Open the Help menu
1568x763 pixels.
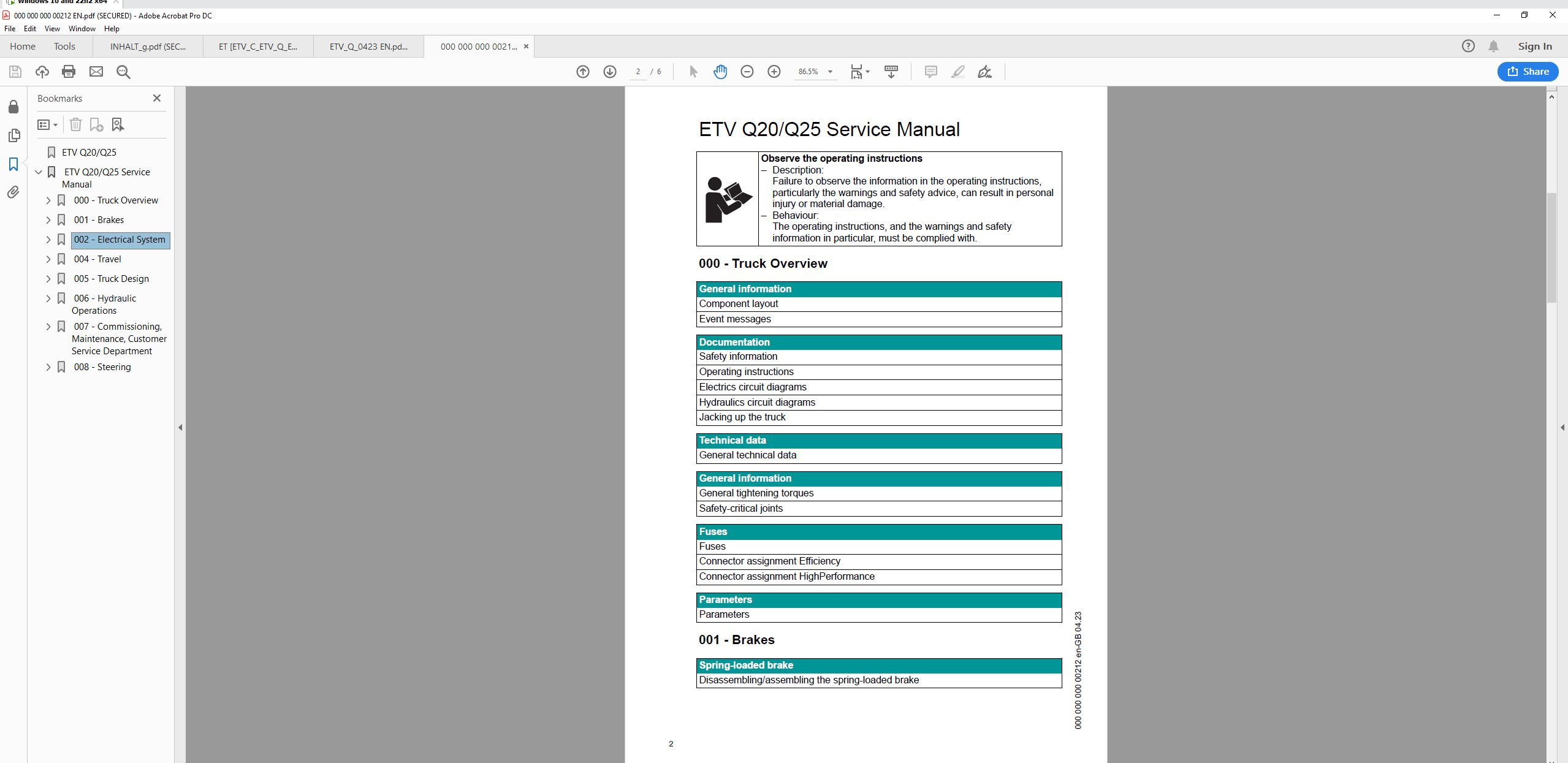pyautogui.click(x=112, y=29)
